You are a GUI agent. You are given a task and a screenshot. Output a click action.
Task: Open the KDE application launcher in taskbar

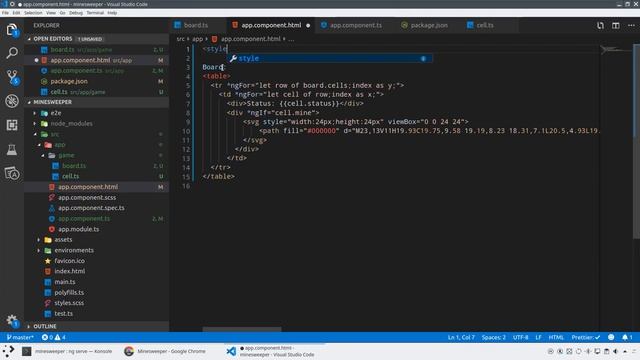(x=8, y=351)
